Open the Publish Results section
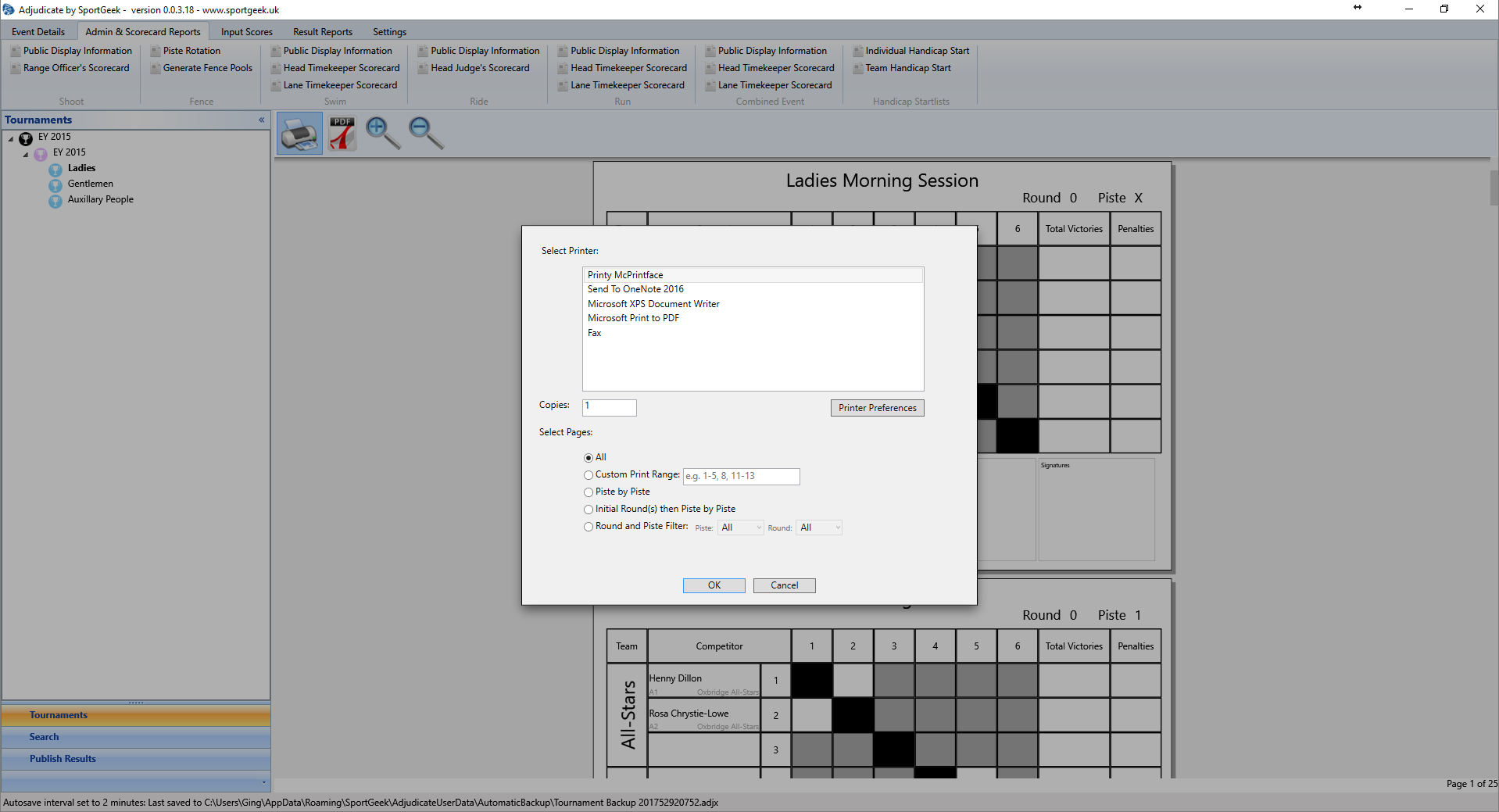The height and width of the screenshot is (812, 1499). pyautogui.click(x=136, y=759)
